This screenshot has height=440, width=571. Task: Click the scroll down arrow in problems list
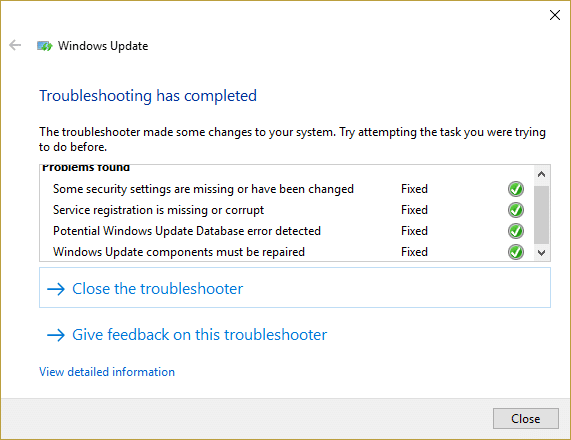542,252
